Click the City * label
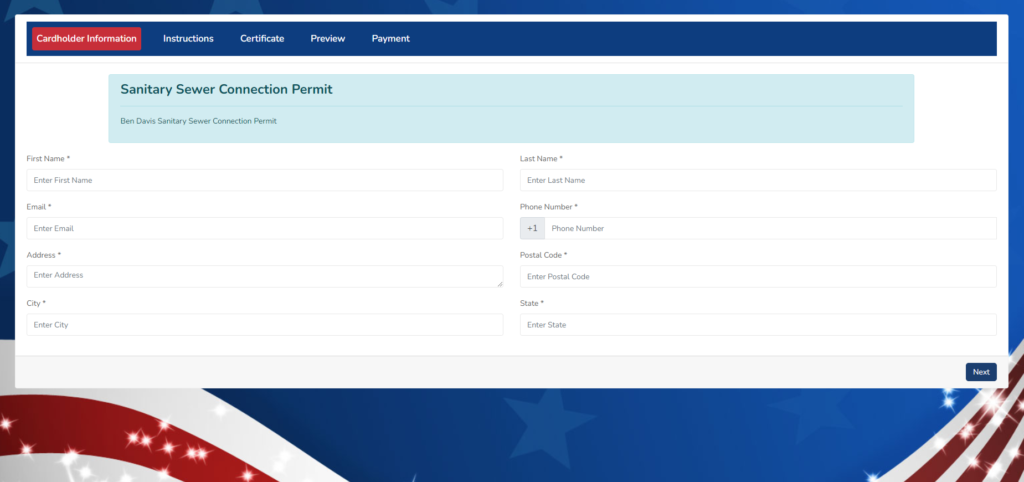The width and height of the screenshot is (1024, 482). tap(36, 304)
